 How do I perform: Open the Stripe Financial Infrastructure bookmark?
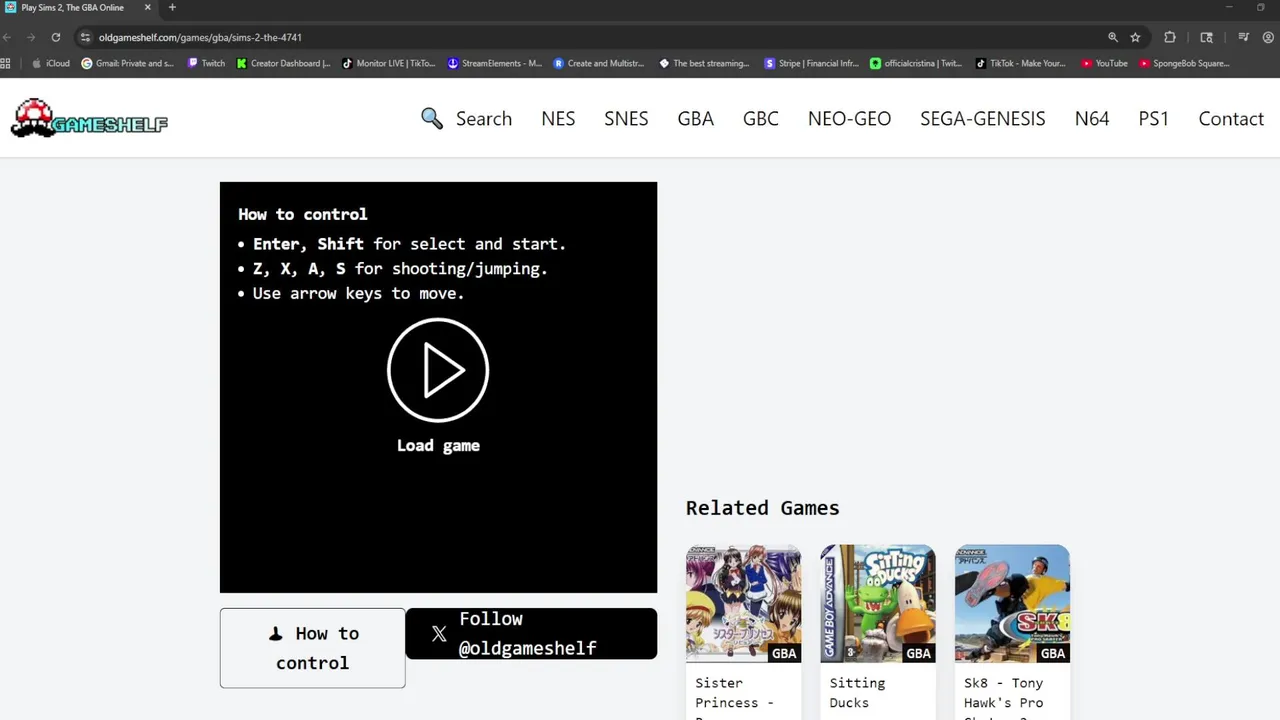click(811, 63)
